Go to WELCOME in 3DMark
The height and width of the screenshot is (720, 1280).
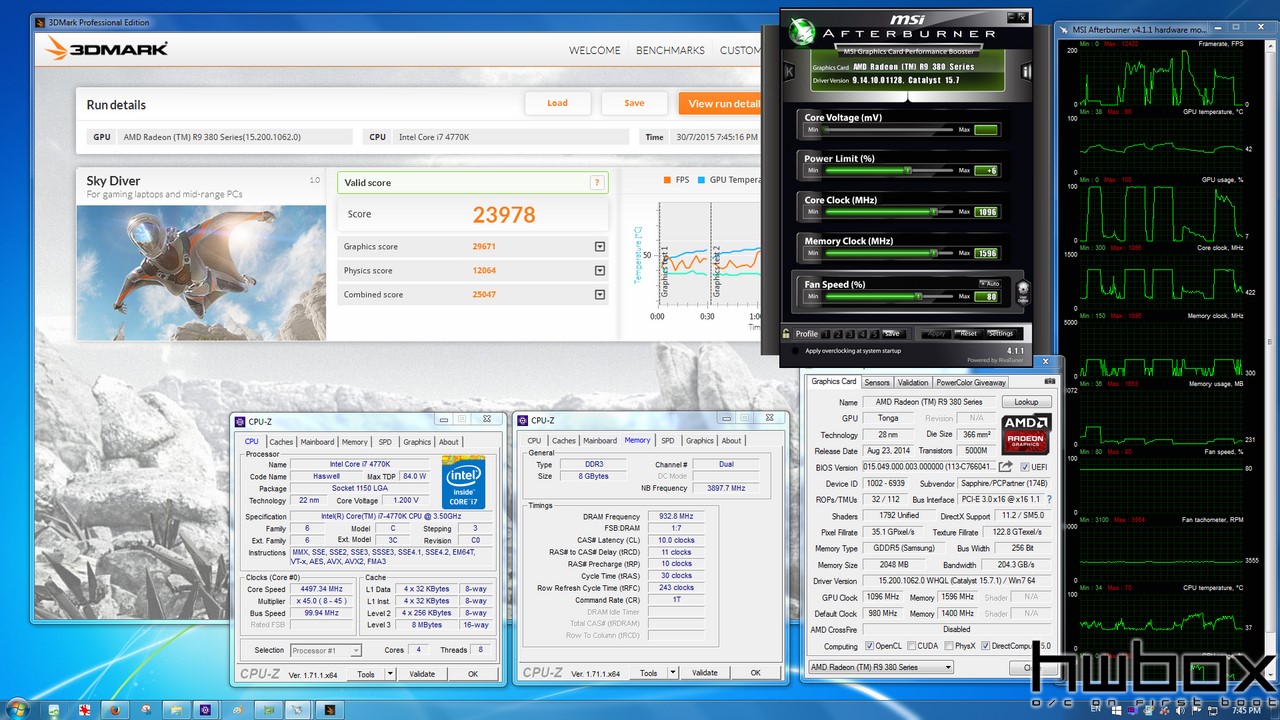pyautogui.click(x=595, y=50)
